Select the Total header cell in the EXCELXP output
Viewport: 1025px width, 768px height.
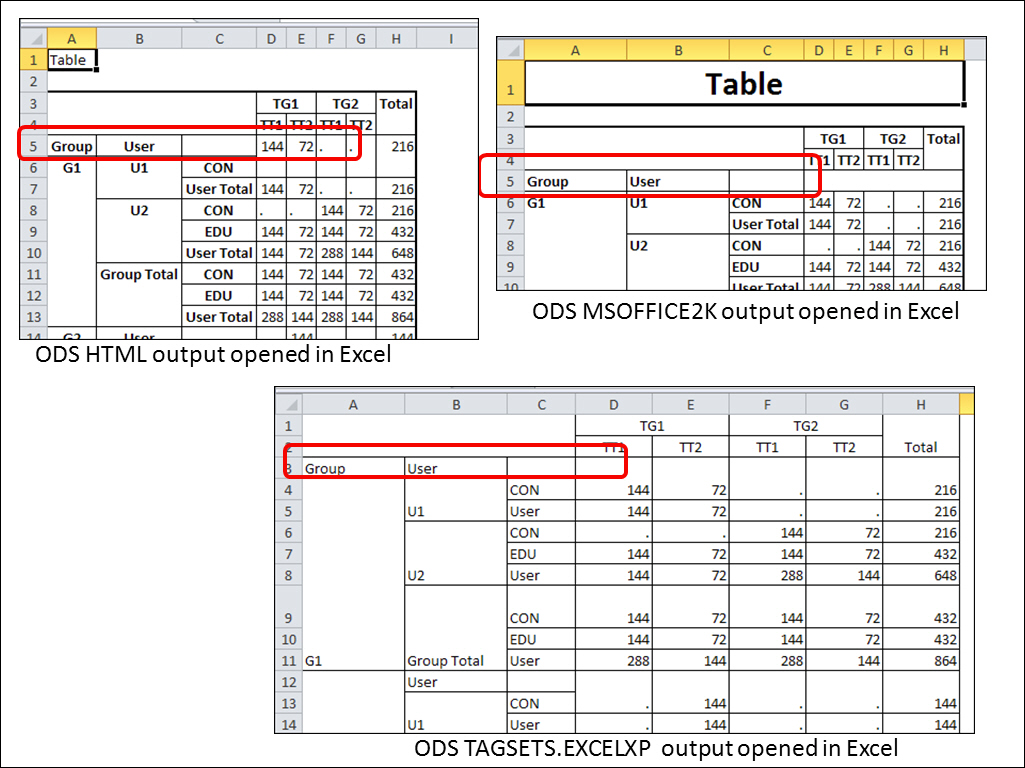919,447
